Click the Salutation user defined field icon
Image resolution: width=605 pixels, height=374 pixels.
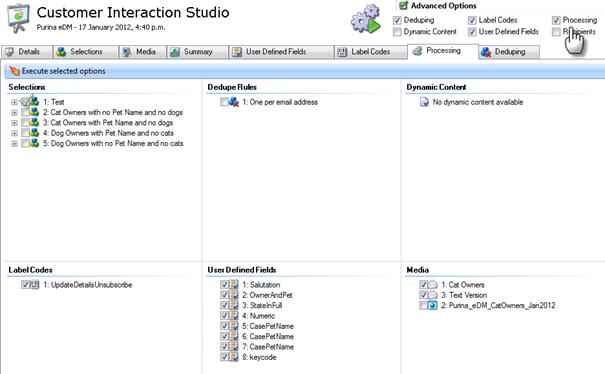(234, 285)
